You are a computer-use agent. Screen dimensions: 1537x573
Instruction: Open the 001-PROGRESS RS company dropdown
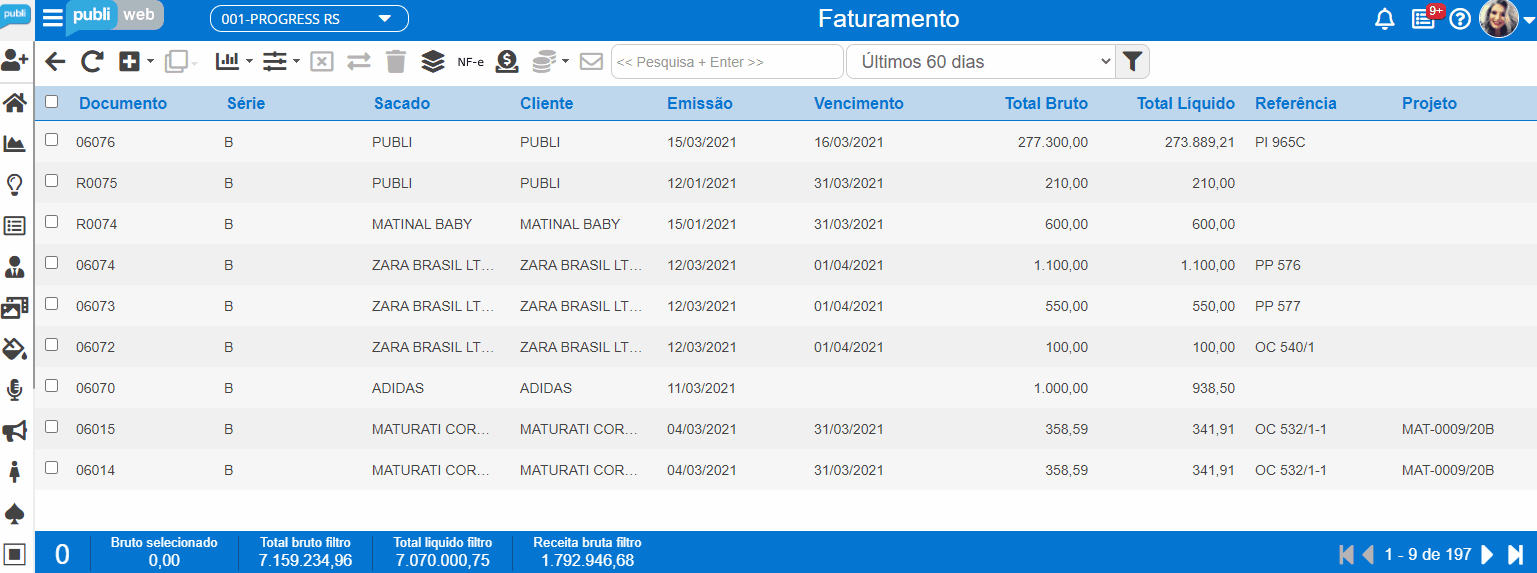pyautogui.click(x=309, y=19)
